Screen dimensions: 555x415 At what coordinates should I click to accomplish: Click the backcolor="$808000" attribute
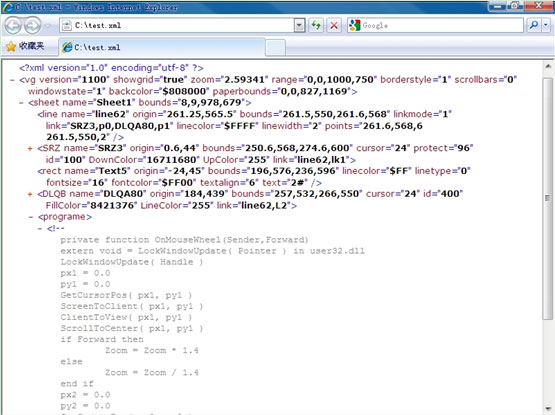point(159,91)
